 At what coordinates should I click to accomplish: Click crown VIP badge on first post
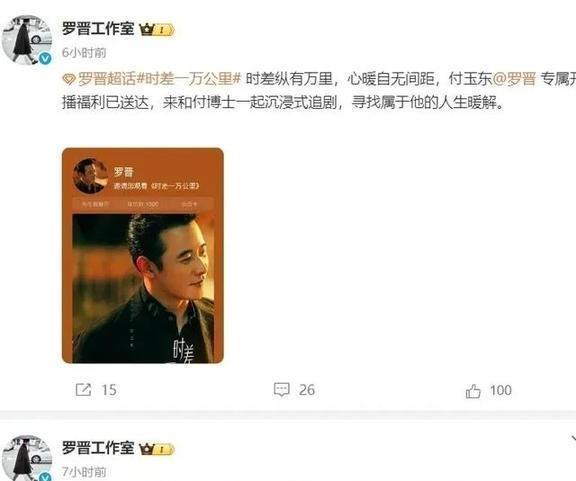(x=157, y=29)
